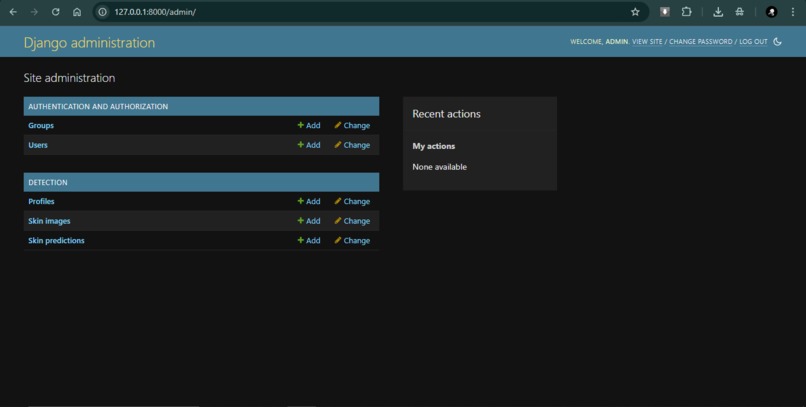This screenshot has height=407, width=806.
Task: Add a new User
Action: (309, 145)
